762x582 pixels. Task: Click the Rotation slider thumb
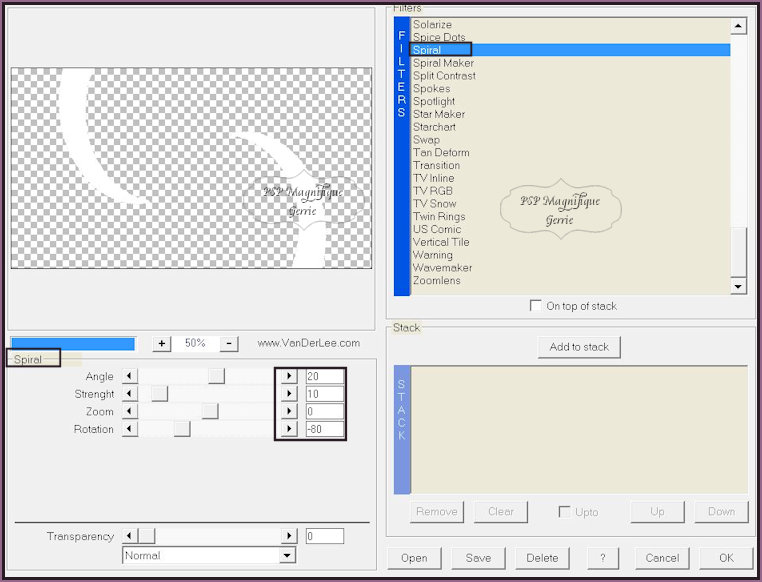click(182, 428)
